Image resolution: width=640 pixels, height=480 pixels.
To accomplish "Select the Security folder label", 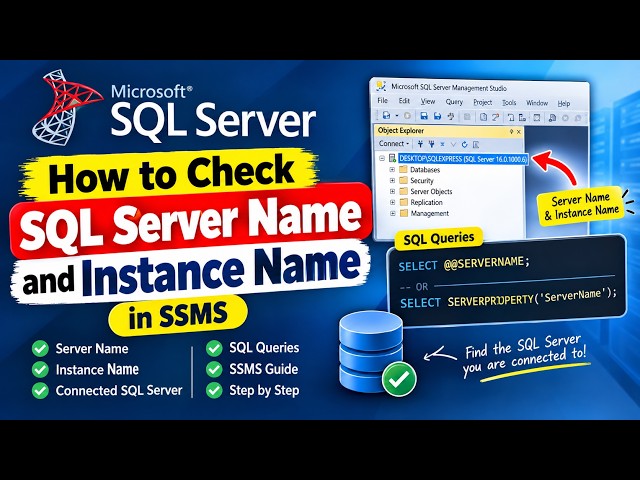I will (x=422, y=180).
